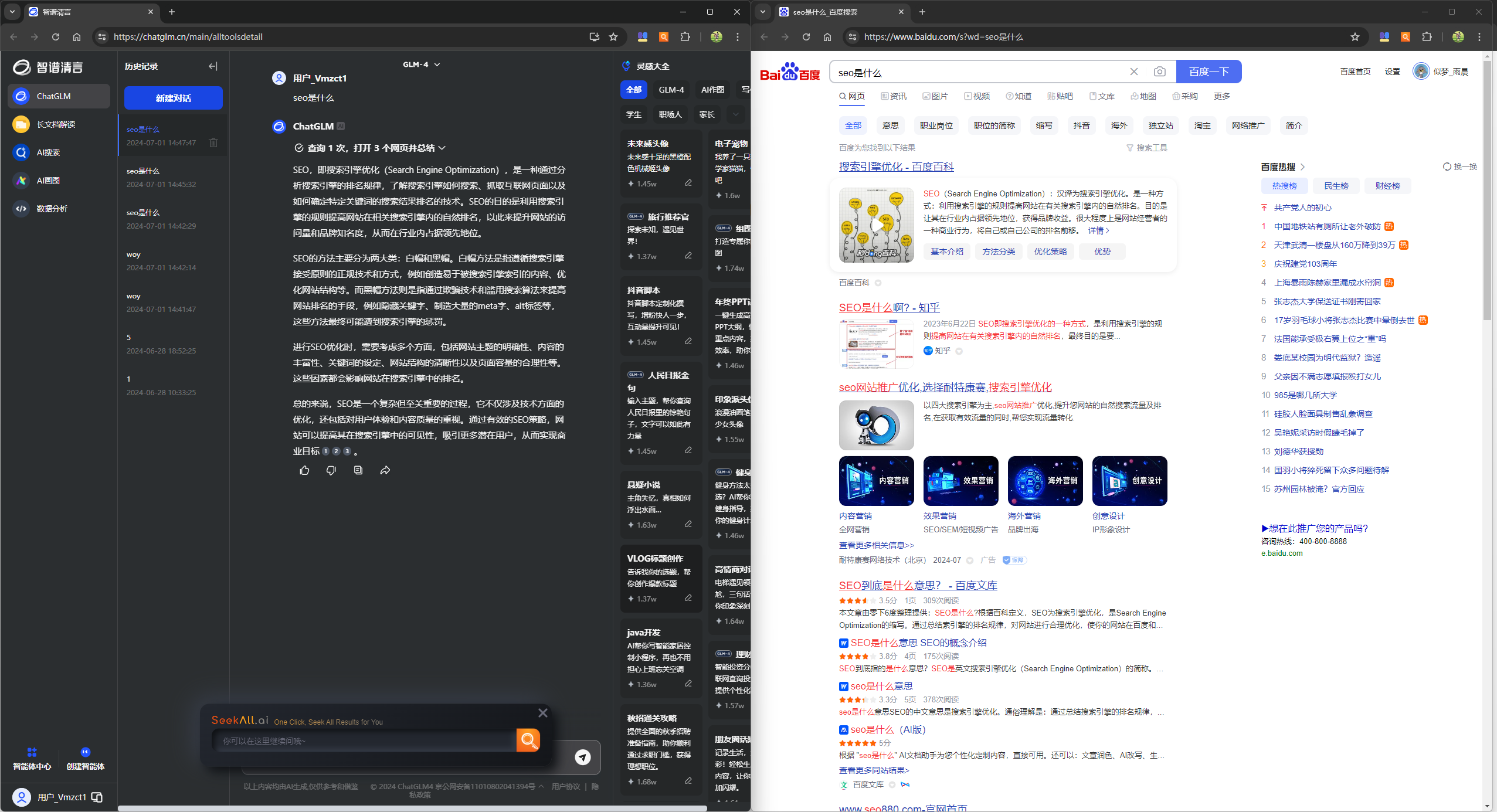Open Baidu image search camera icon

[x=1160, y=72]
